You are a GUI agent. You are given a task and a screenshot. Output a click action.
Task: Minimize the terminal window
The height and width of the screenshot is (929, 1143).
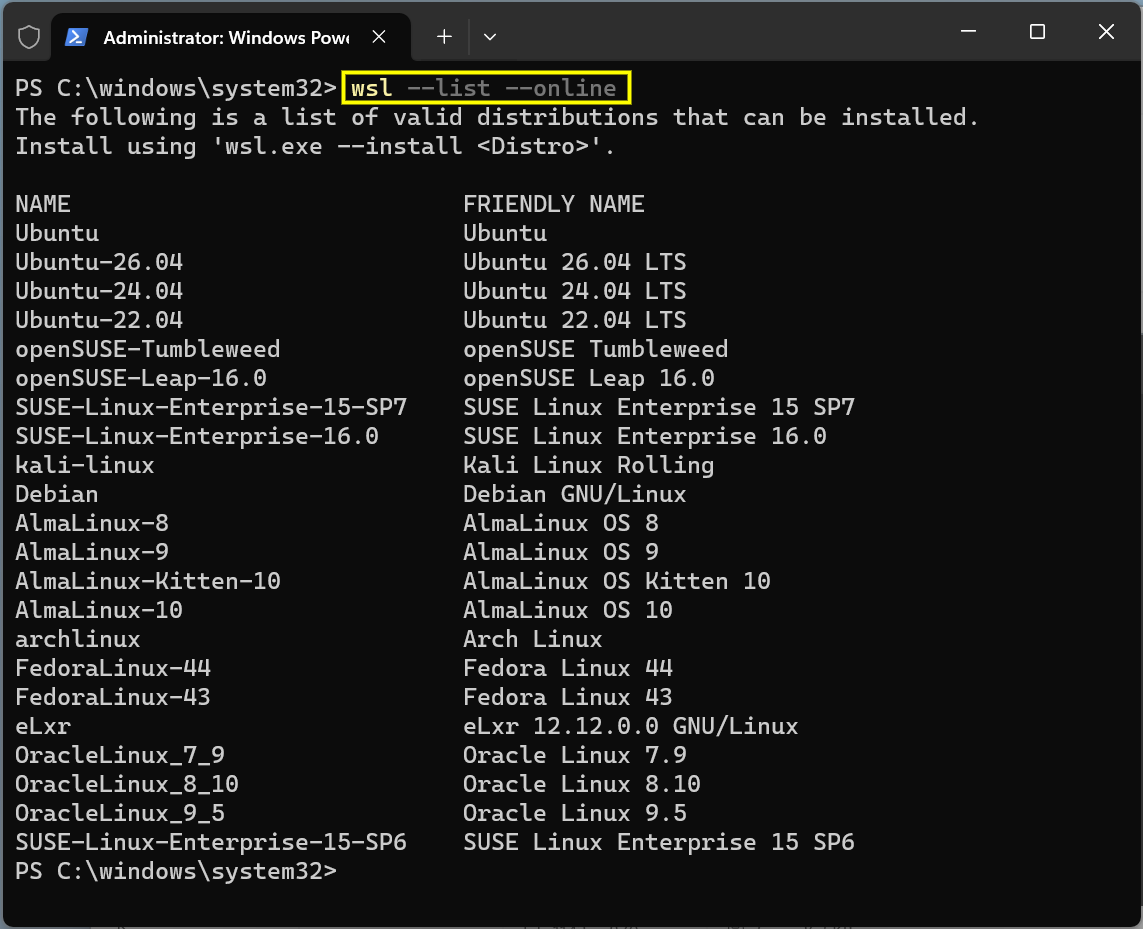tap(968, 31)
